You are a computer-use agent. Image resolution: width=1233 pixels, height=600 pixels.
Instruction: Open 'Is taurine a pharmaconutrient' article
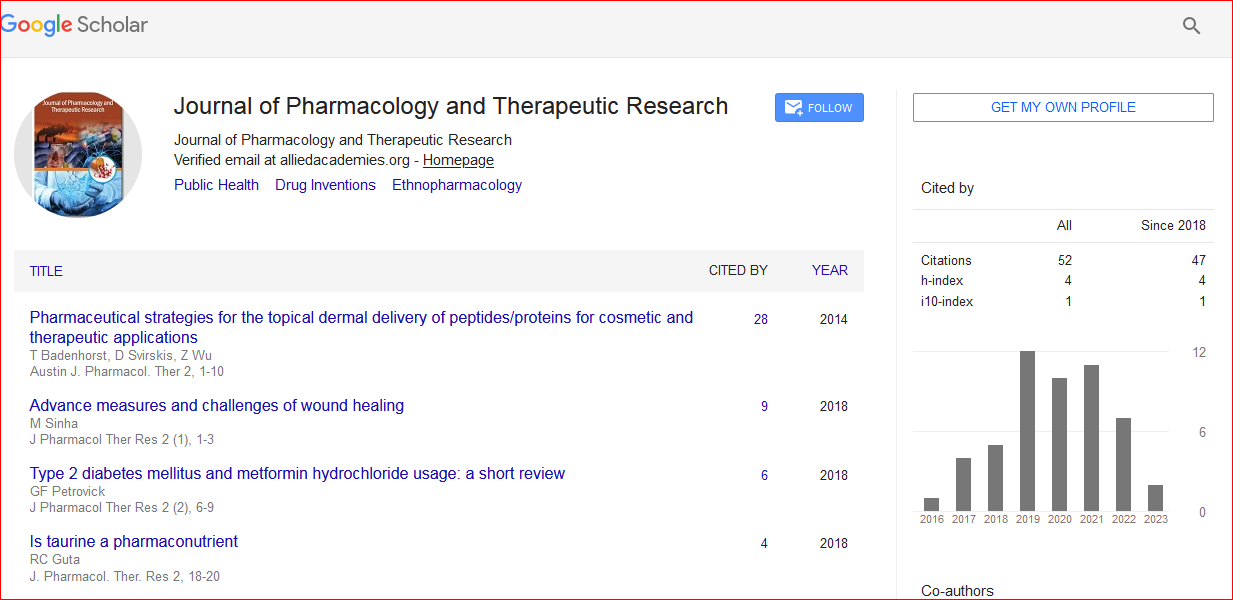[134, 541]
